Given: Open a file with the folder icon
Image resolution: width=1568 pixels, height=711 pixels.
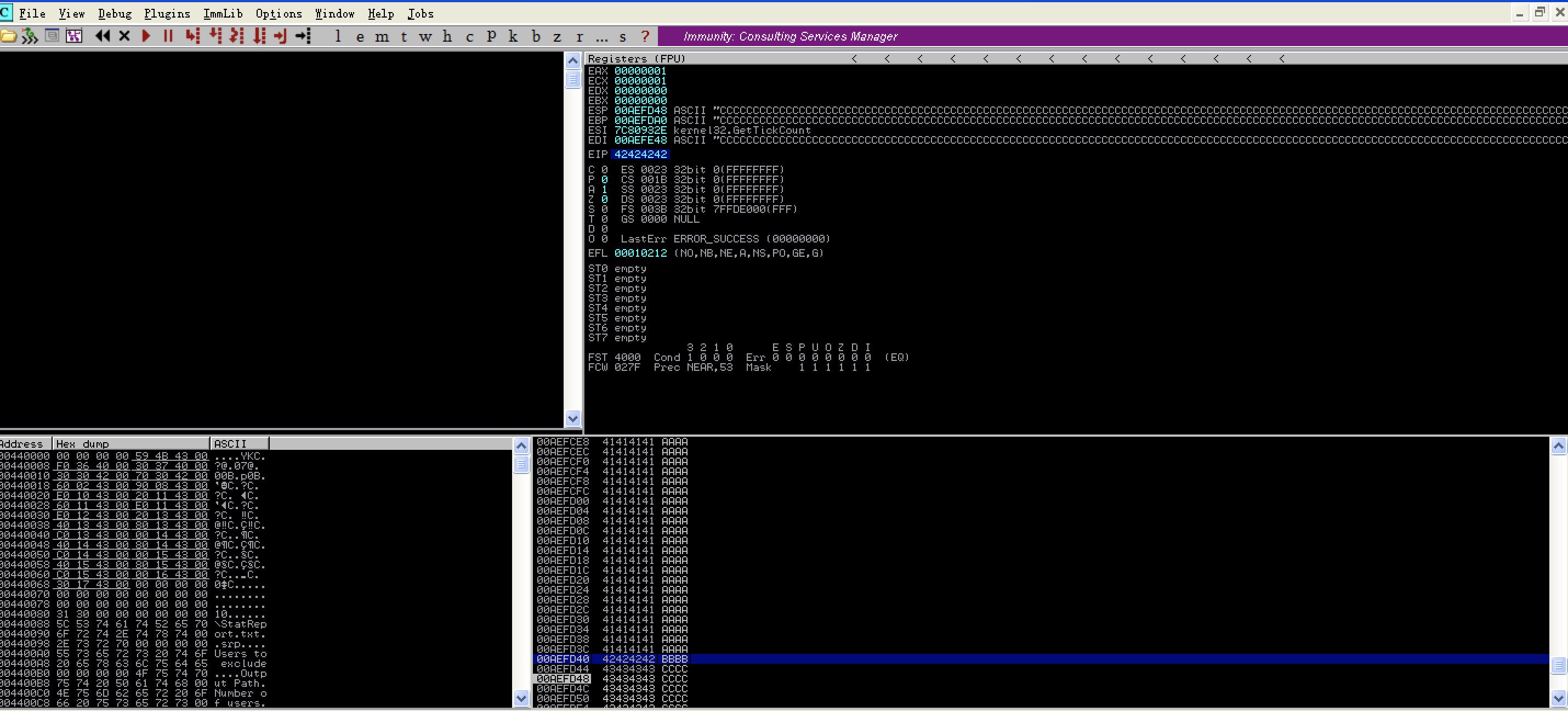Looking at the screenshot, I should (x=9, y=36).
